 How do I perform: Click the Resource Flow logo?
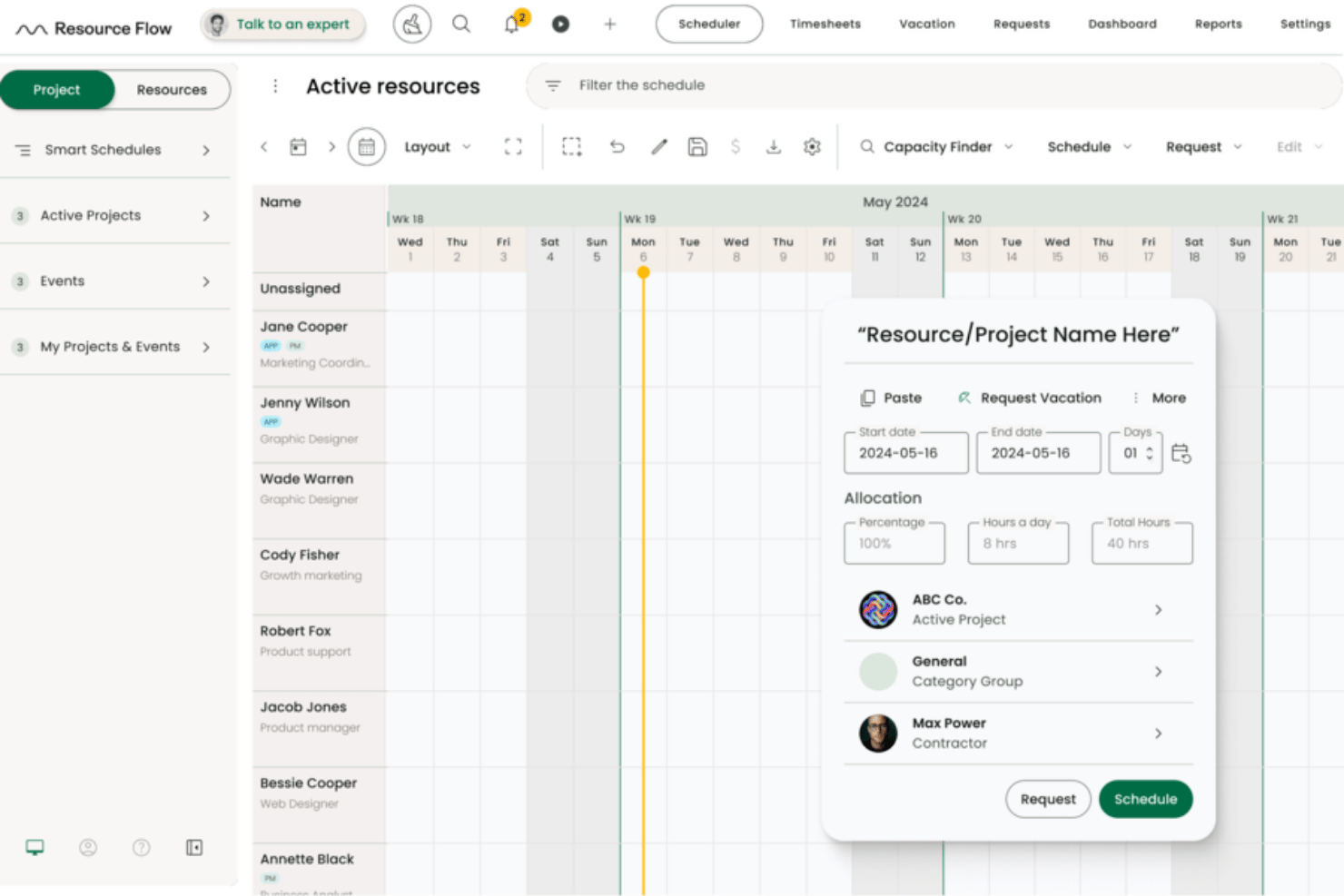coord(94,28)
